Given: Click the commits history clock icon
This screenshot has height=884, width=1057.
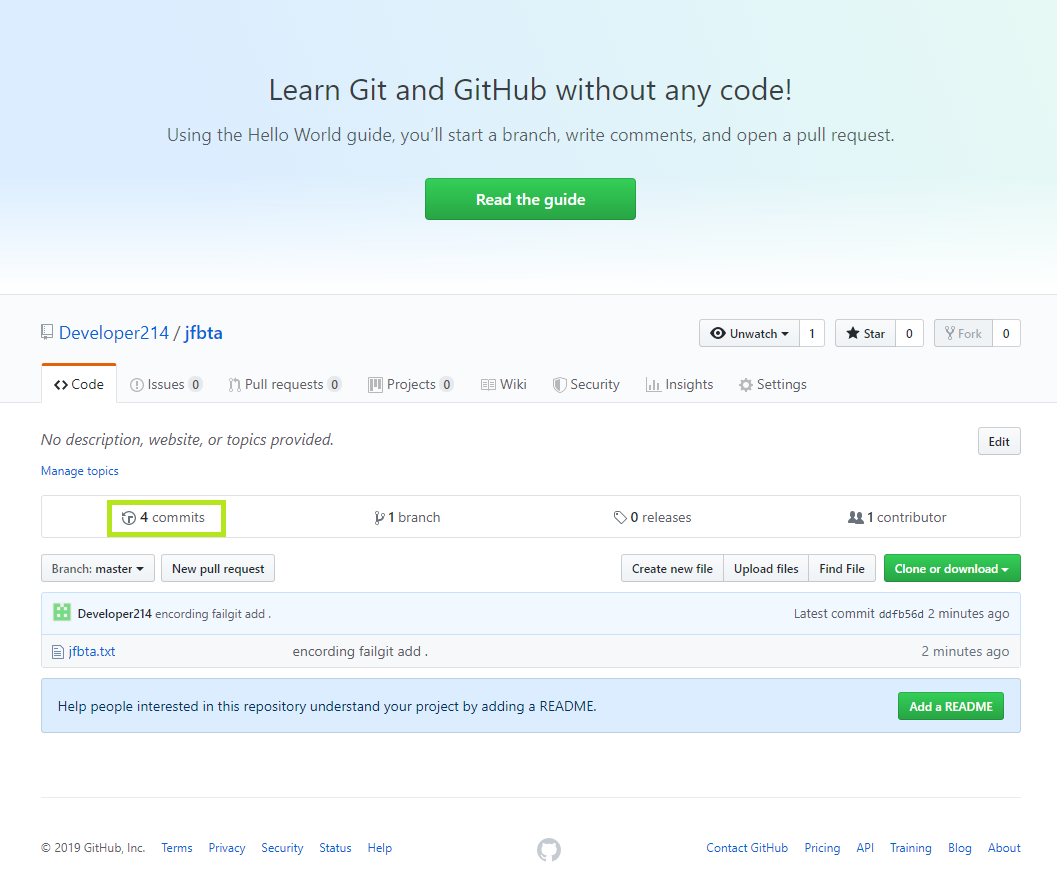Looking at the screenshot, I should click(128, 518).
